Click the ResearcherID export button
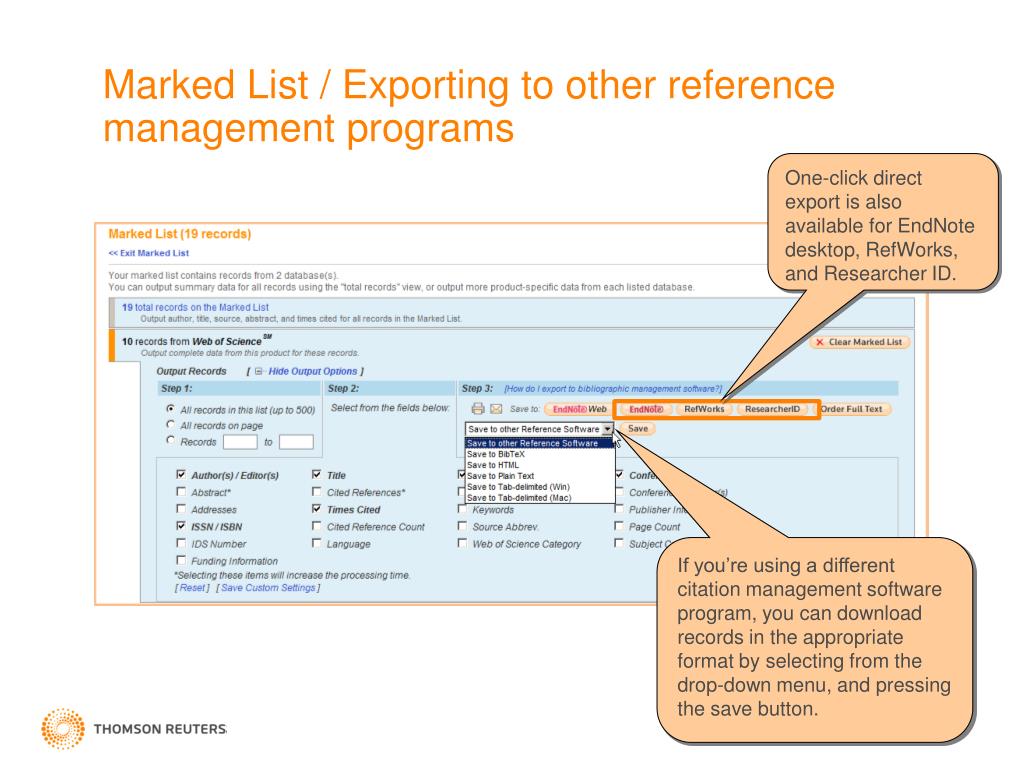 [772, 409]
